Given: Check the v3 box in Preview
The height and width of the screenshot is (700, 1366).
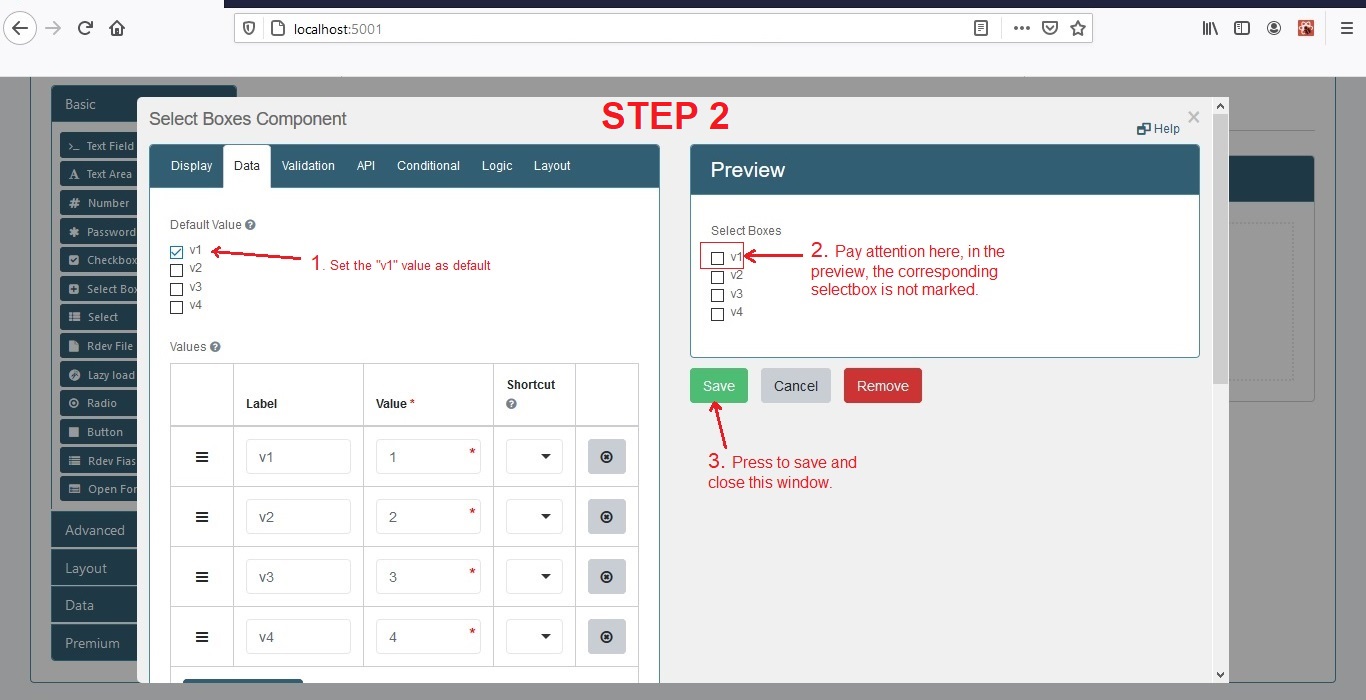Looking at the screenshot, I should [717, 295].
